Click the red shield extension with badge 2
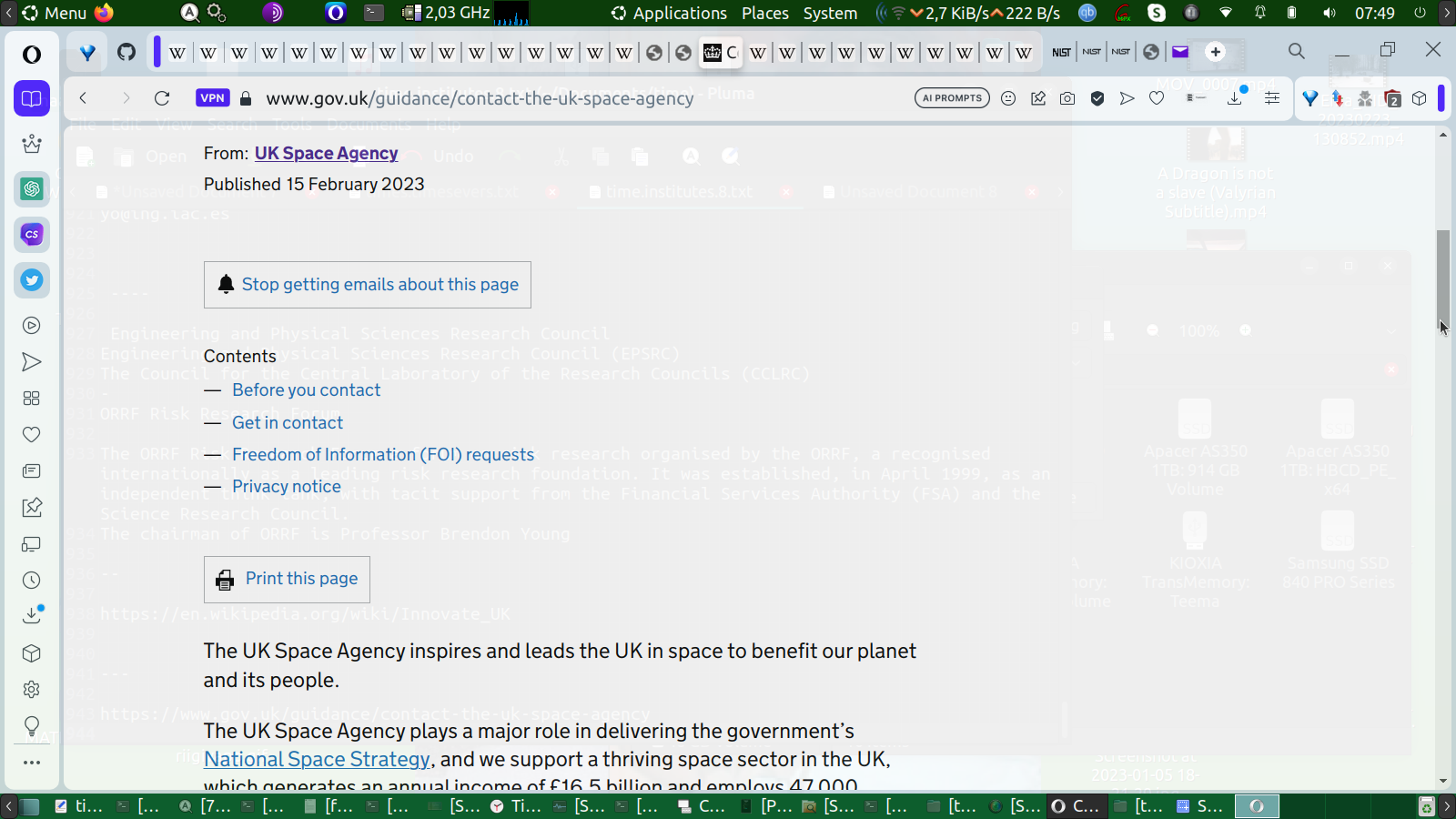Viewport: 1456px width, 819px height. (1392, 98)
